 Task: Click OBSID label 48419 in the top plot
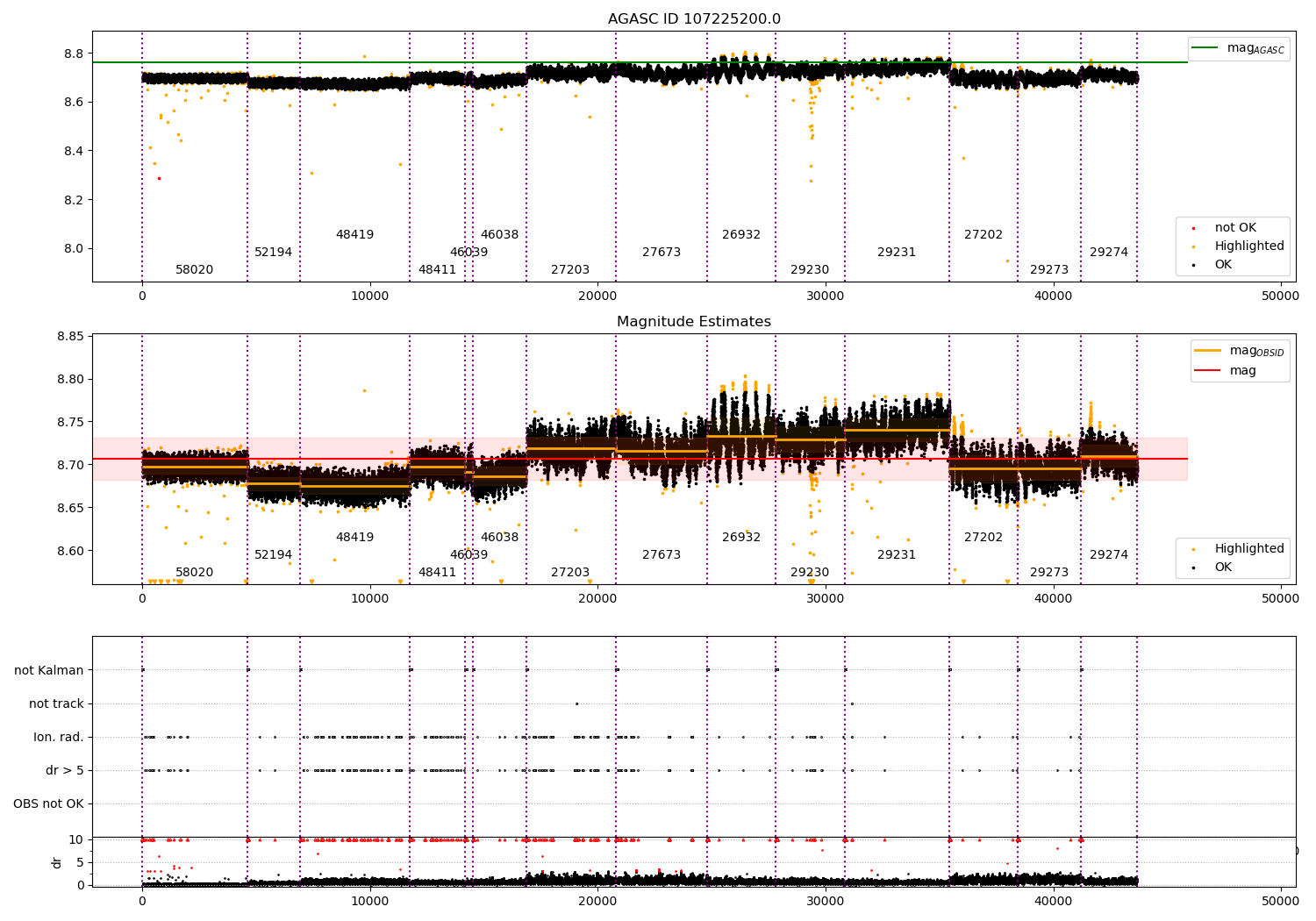tap(354, 235)
